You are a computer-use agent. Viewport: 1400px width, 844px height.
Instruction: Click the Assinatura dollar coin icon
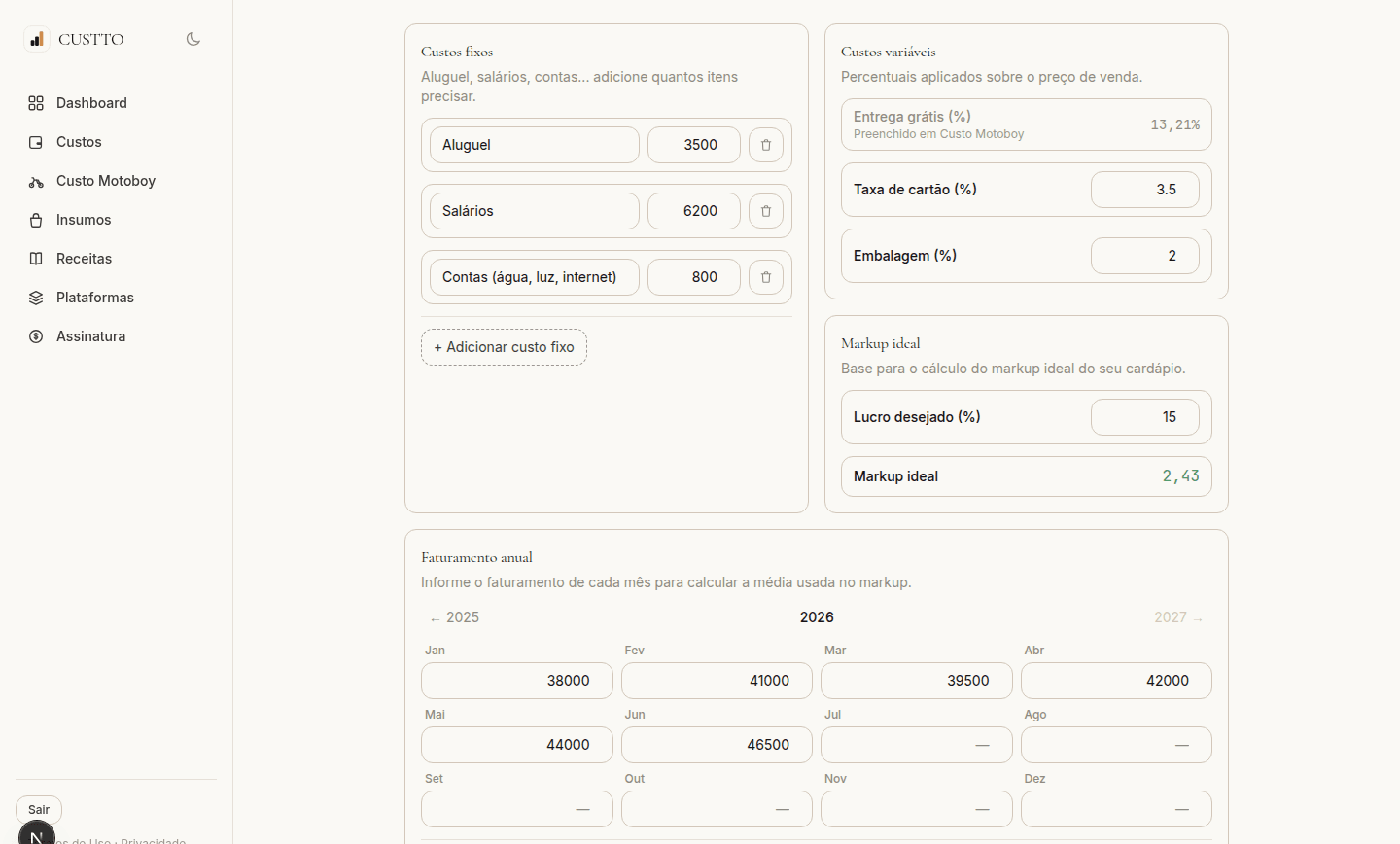click(x=36, y=336)
